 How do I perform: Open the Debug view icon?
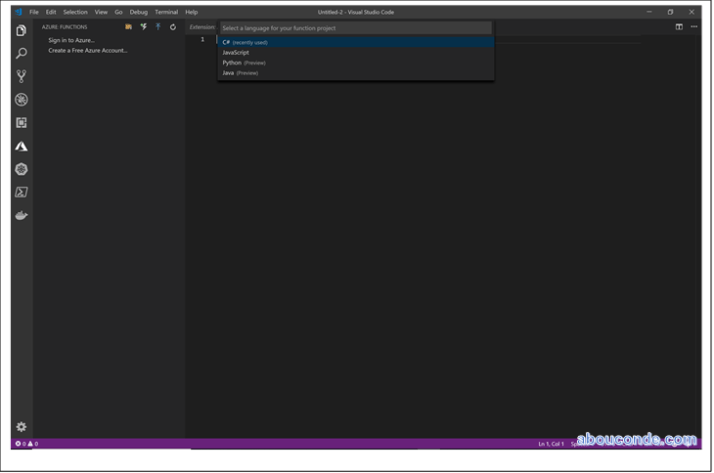point(21,100)
